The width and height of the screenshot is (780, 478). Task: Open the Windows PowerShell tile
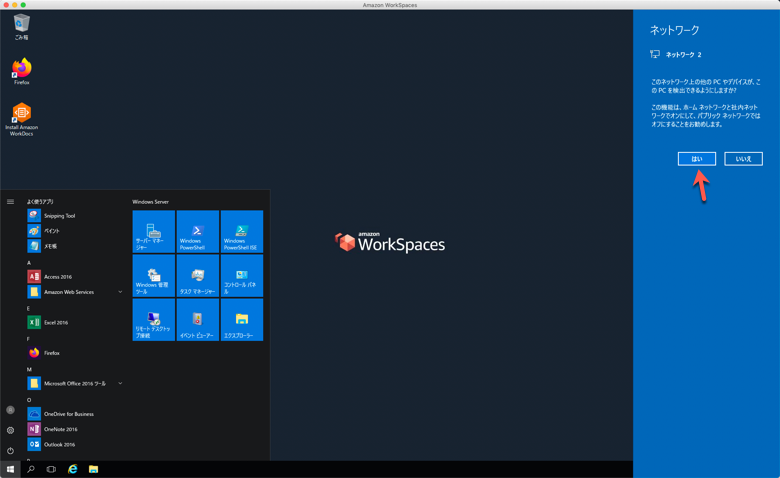tap(197, 231)
